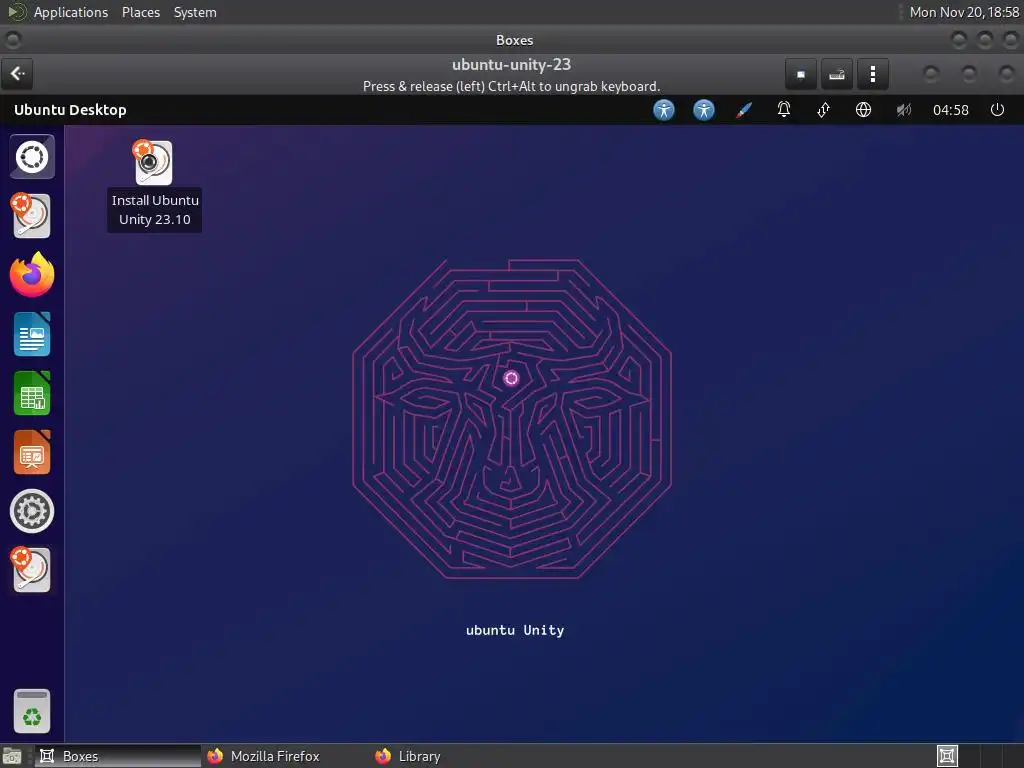Screen dimensions: 1024x768
Task: Launch Firefox from the Unity launcher
Action: [32, 275]
